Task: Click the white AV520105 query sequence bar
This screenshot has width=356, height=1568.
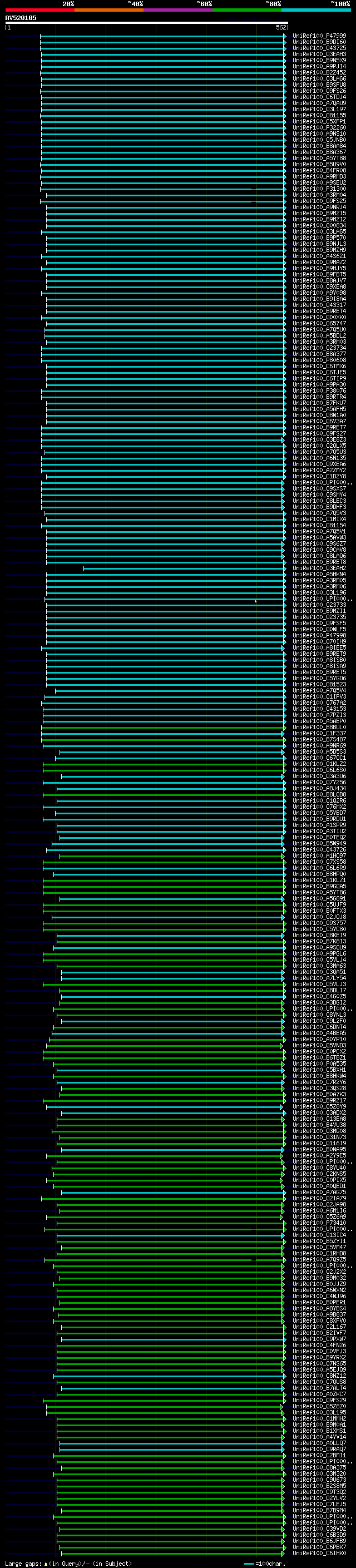Action: 146,22
